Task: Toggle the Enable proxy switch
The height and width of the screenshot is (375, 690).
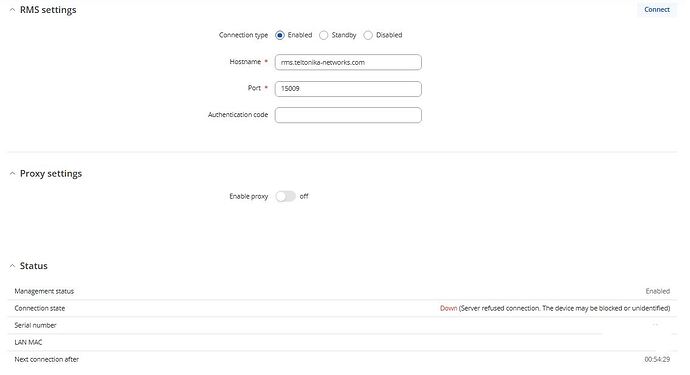Action: [x=286, y=196]
